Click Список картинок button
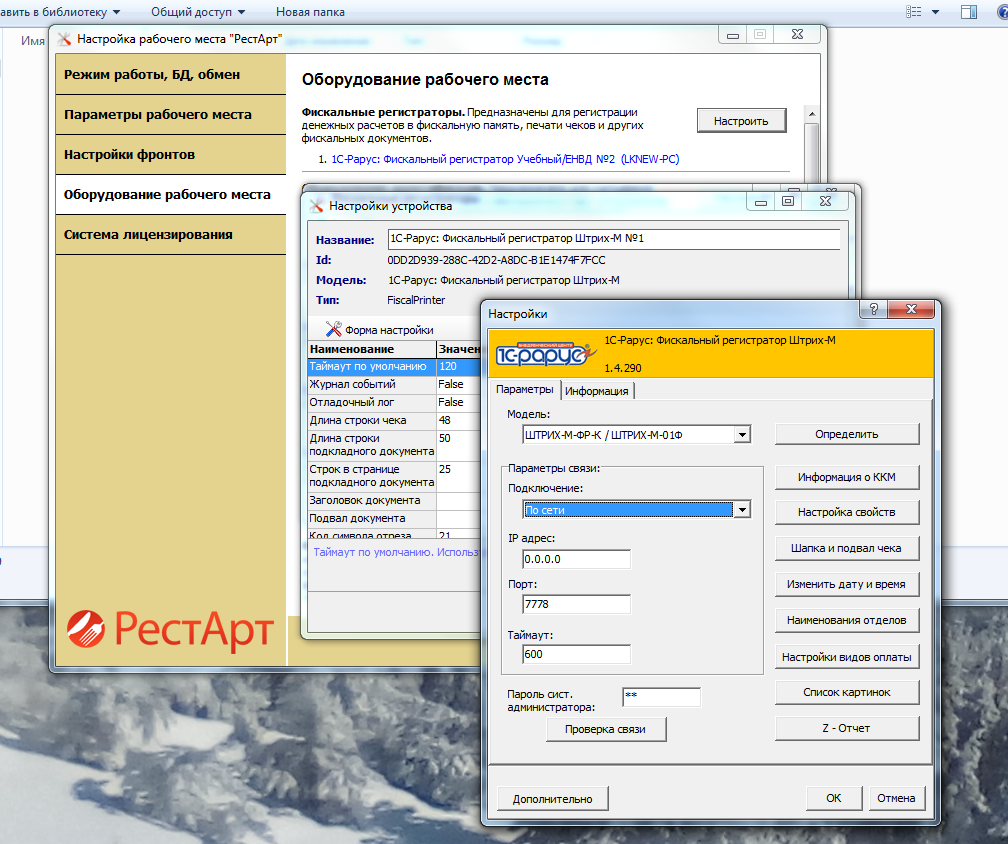Screen dimensions: 1008x844 coord(847,692)
